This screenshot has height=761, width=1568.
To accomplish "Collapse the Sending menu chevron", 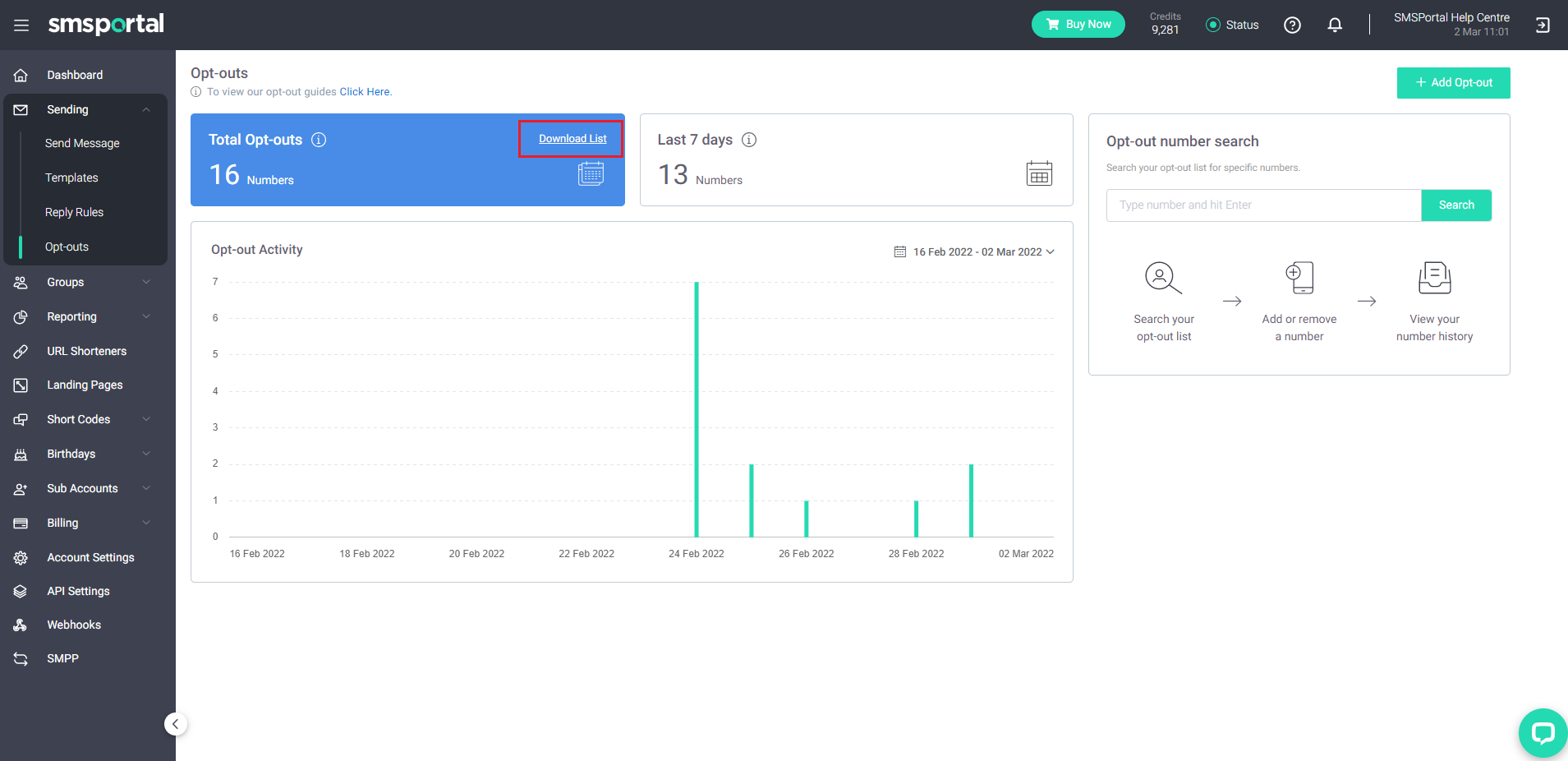I will point(146,109).
